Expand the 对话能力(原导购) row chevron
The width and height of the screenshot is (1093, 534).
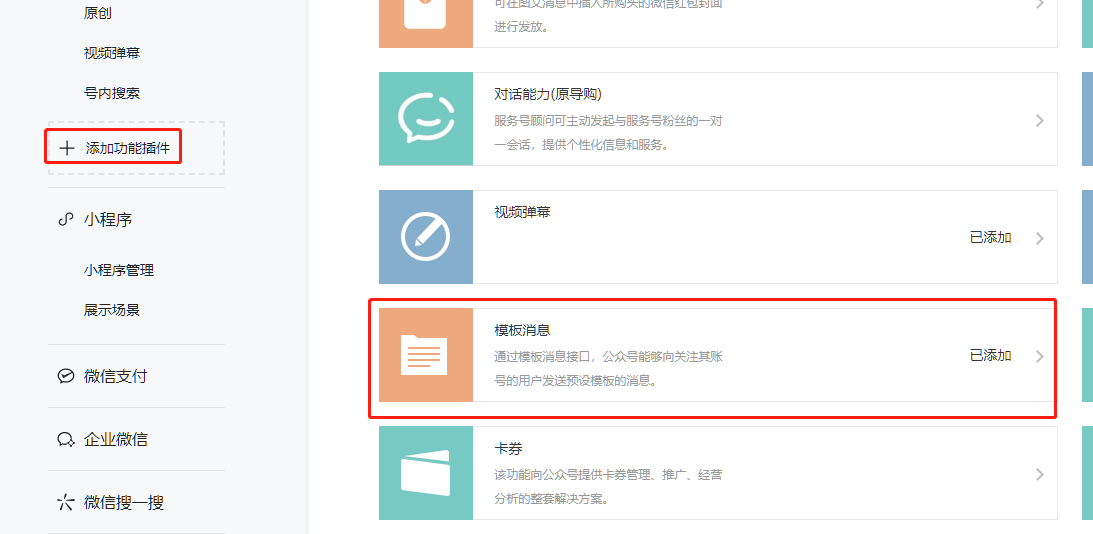click(x=1039, y=120)
